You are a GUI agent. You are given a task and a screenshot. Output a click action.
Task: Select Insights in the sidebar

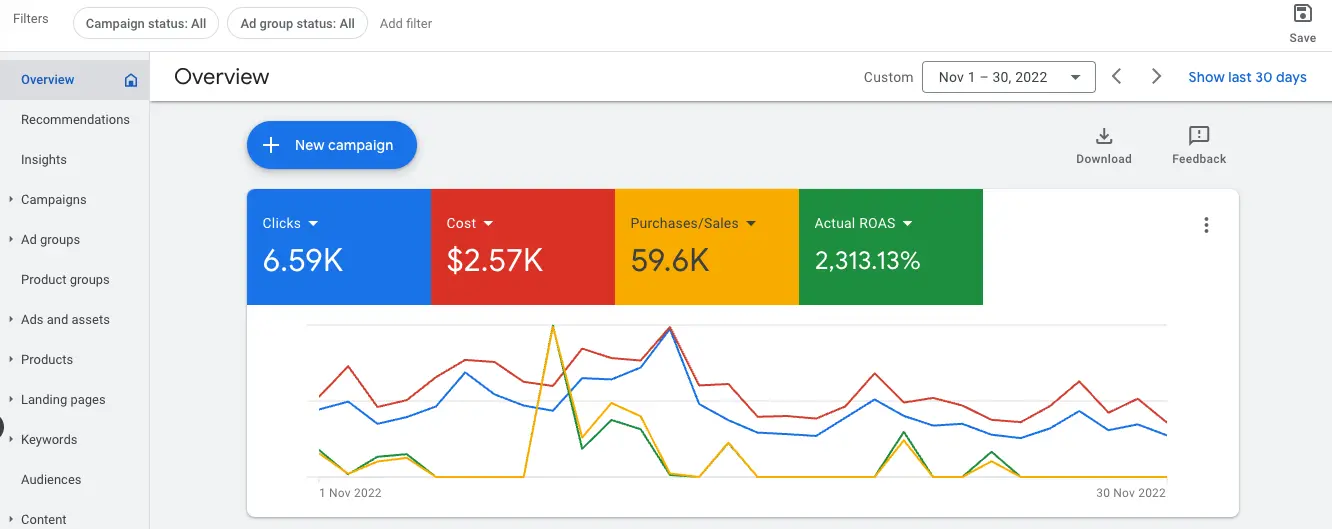pyautogui.click(x=44, y=160)
